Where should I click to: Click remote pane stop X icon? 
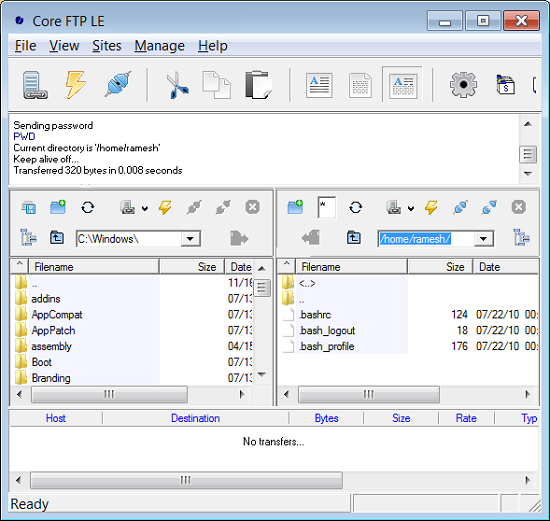(x=519, y=207)
